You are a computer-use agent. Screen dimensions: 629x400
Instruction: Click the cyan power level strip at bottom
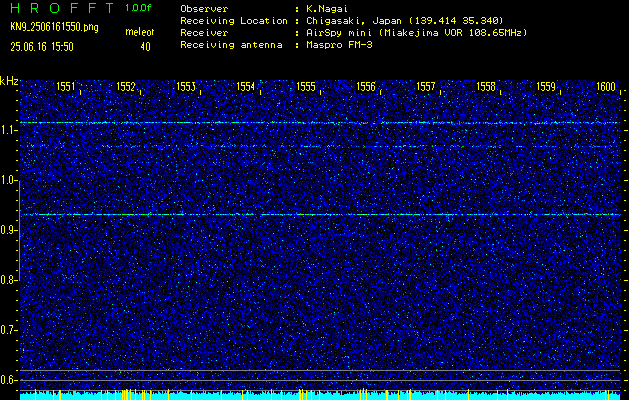tap(320, 396)
